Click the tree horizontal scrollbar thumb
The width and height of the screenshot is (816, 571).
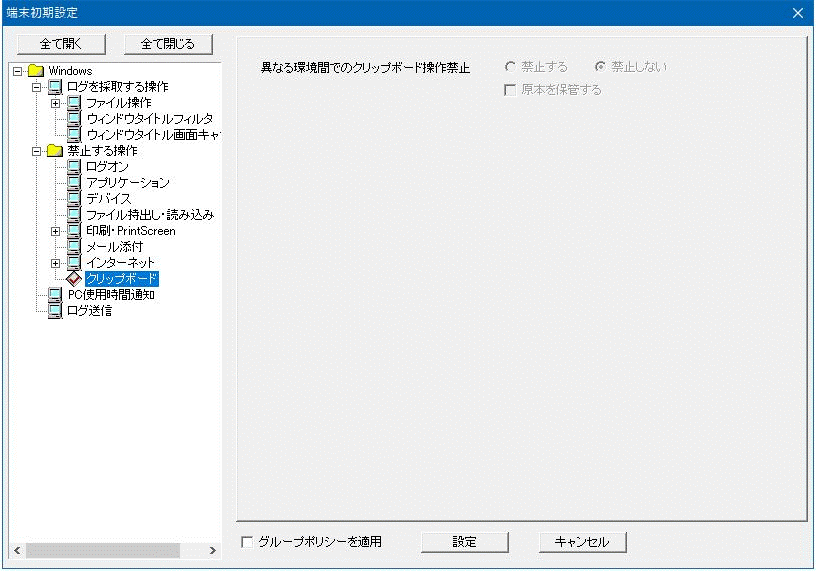tap(103, 550)
